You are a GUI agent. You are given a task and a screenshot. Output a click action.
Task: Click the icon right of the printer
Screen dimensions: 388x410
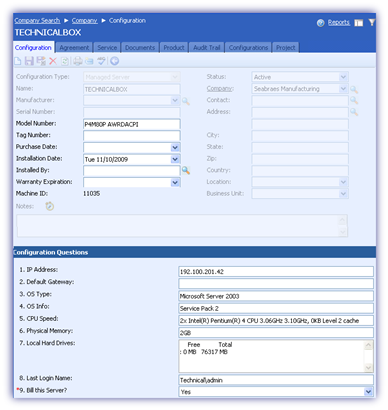pyautogui.click(x=89, y=61)
